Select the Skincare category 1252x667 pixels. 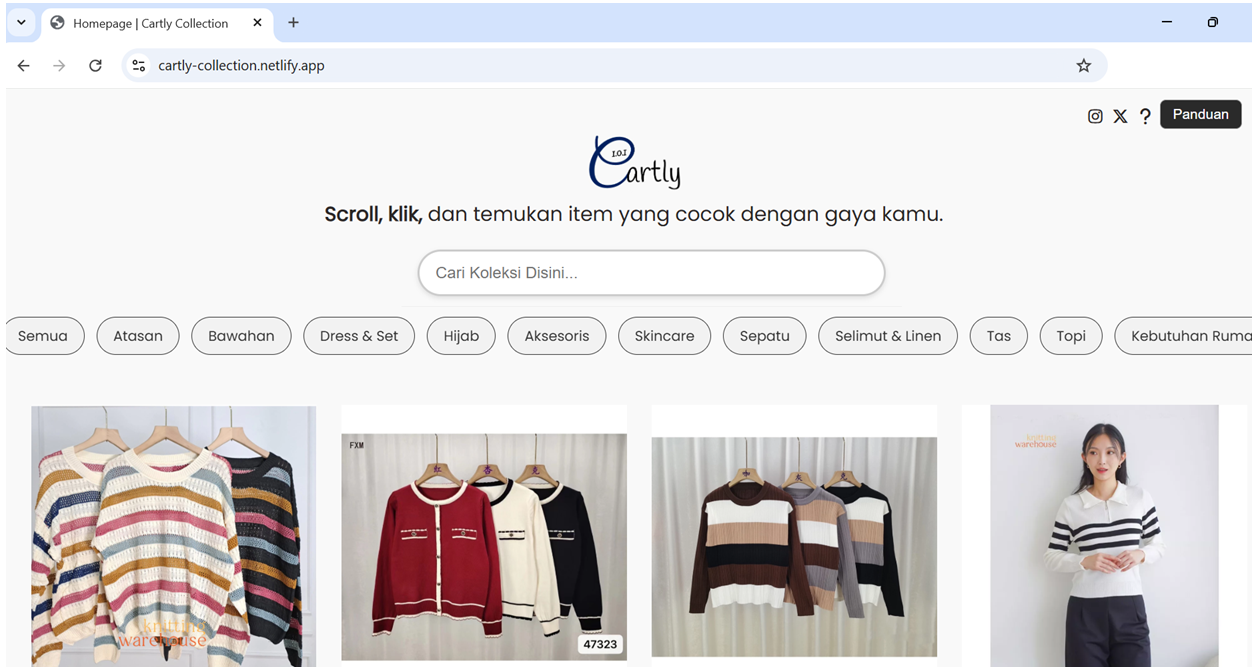664,335
